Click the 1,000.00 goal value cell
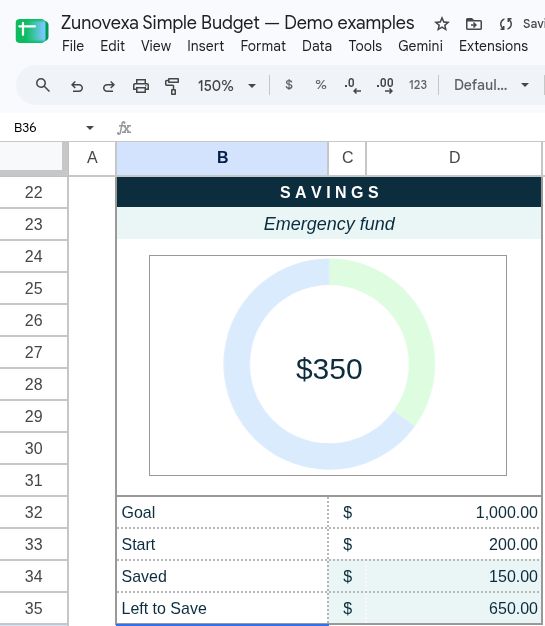Image resolution: width=545 pixels, height=626 pixels. click(454, 512)
